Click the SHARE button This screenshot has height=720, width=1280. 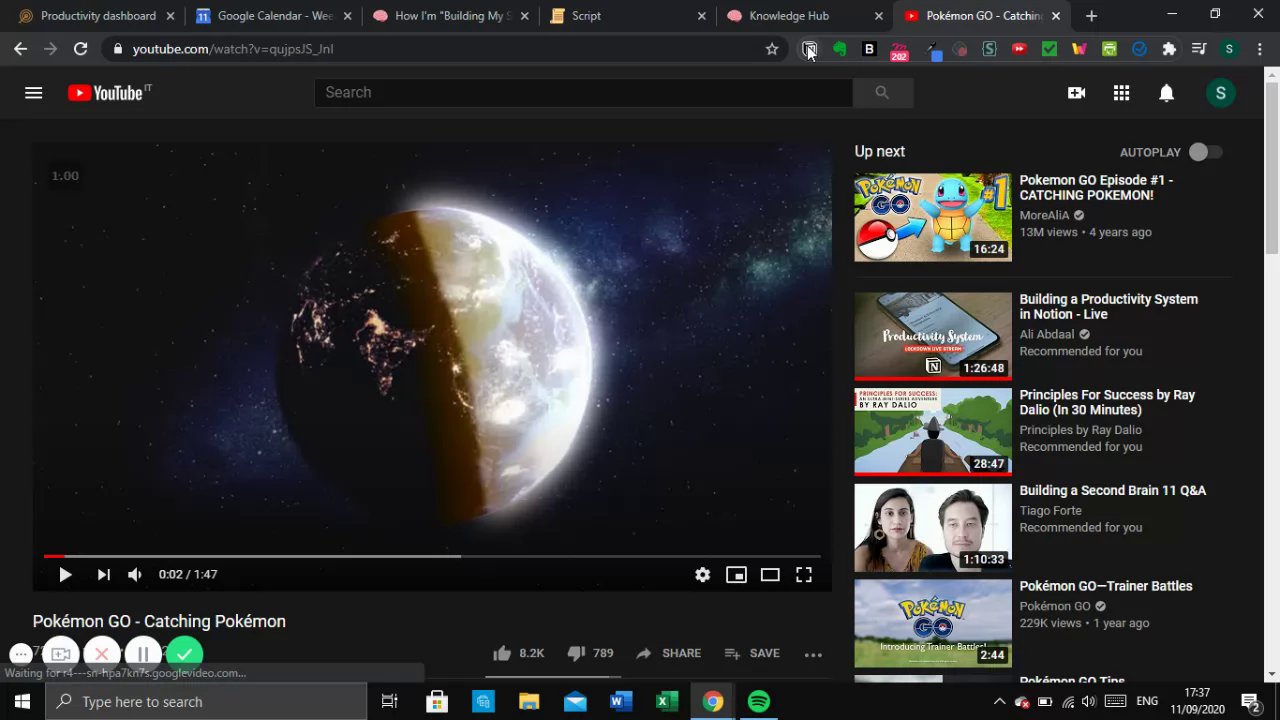pyautogui.click(x=668, y=653)
